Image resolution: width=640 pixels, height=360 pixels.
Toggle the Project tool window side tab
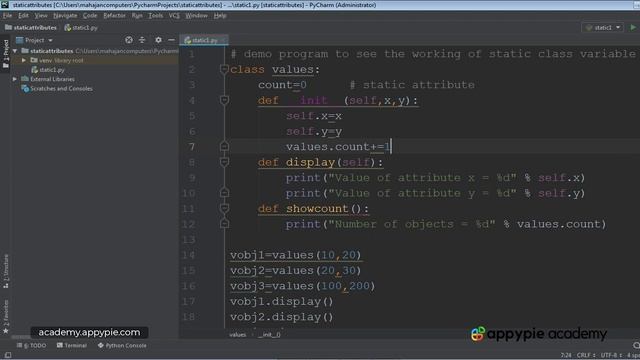(5, 53)
